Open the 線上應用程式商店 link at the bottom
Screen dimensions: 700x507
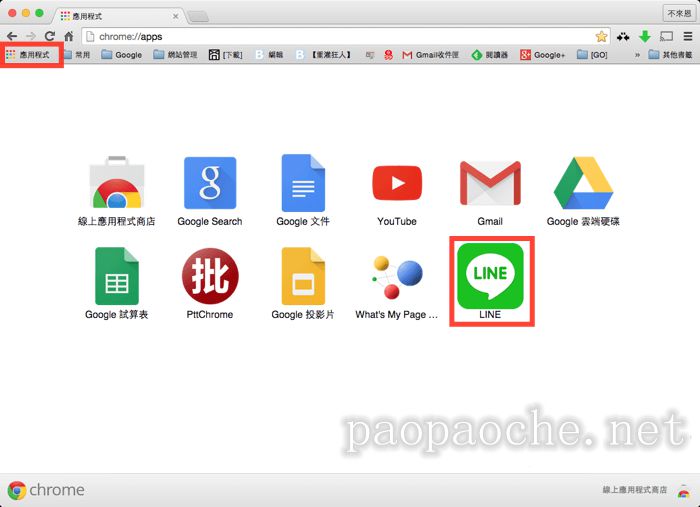[x=634, y=490]
